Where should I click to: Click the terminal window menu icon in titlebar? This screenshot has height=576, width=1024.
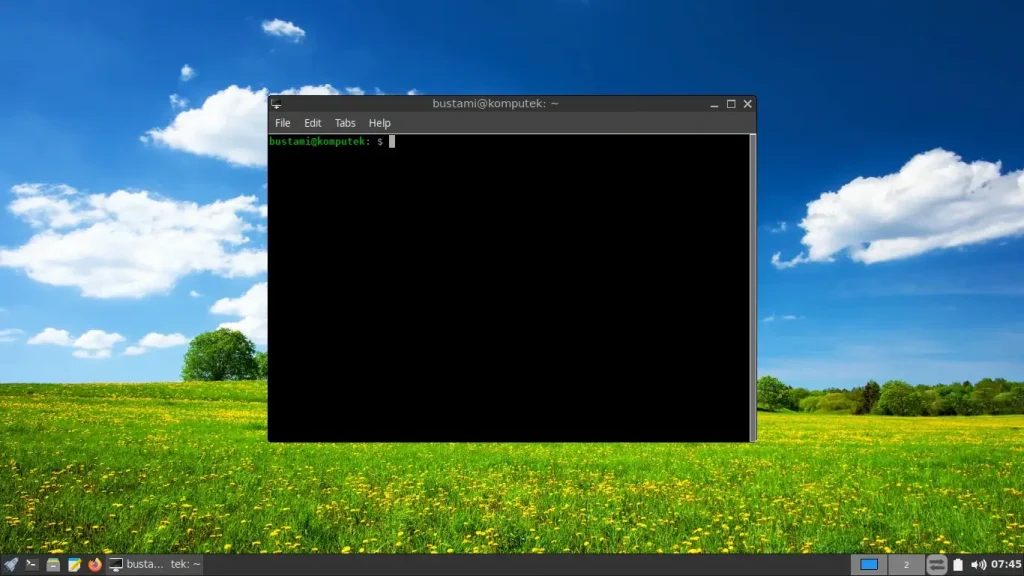click(276, 104)
